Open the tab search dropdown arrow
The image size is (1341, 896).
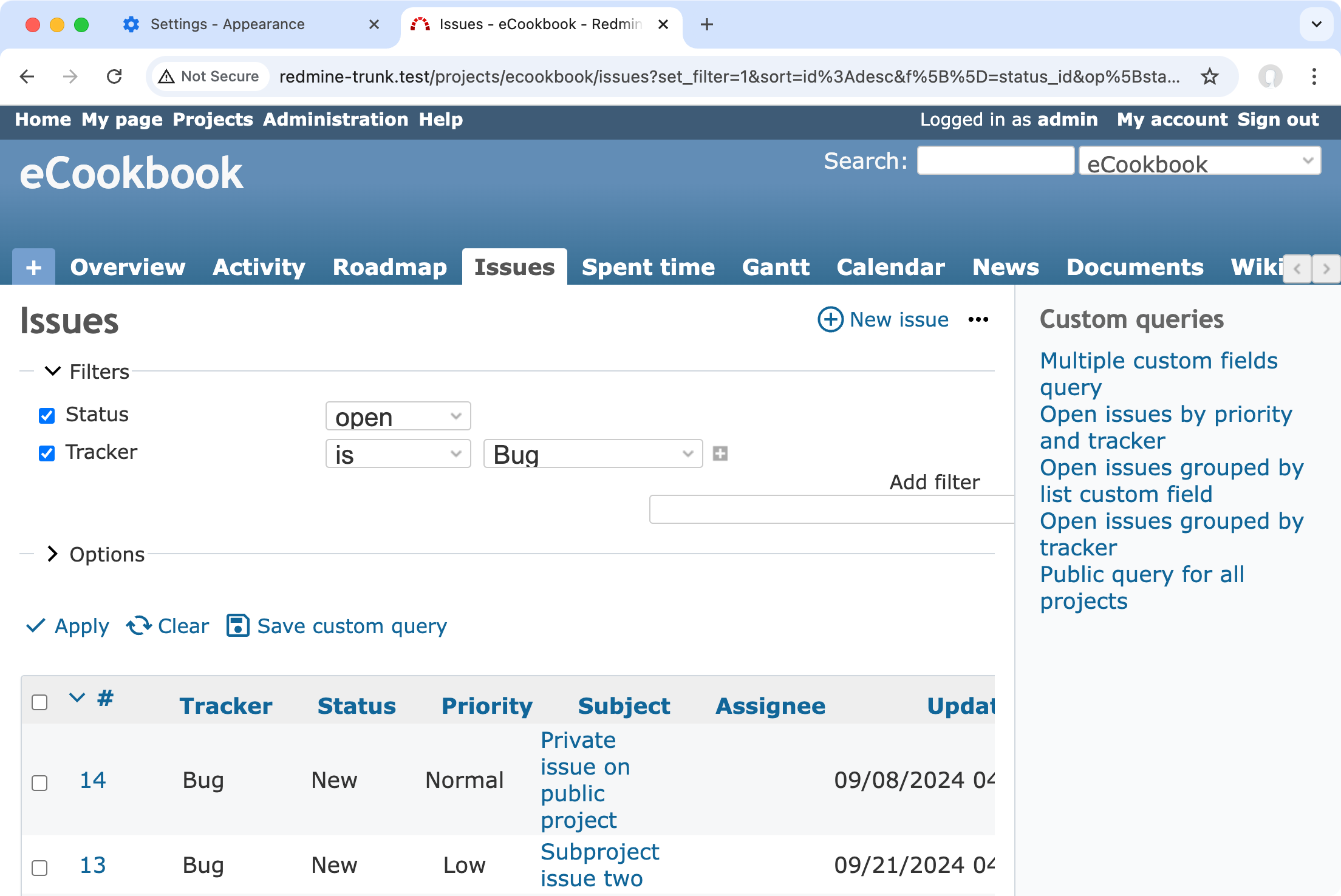1317,24
